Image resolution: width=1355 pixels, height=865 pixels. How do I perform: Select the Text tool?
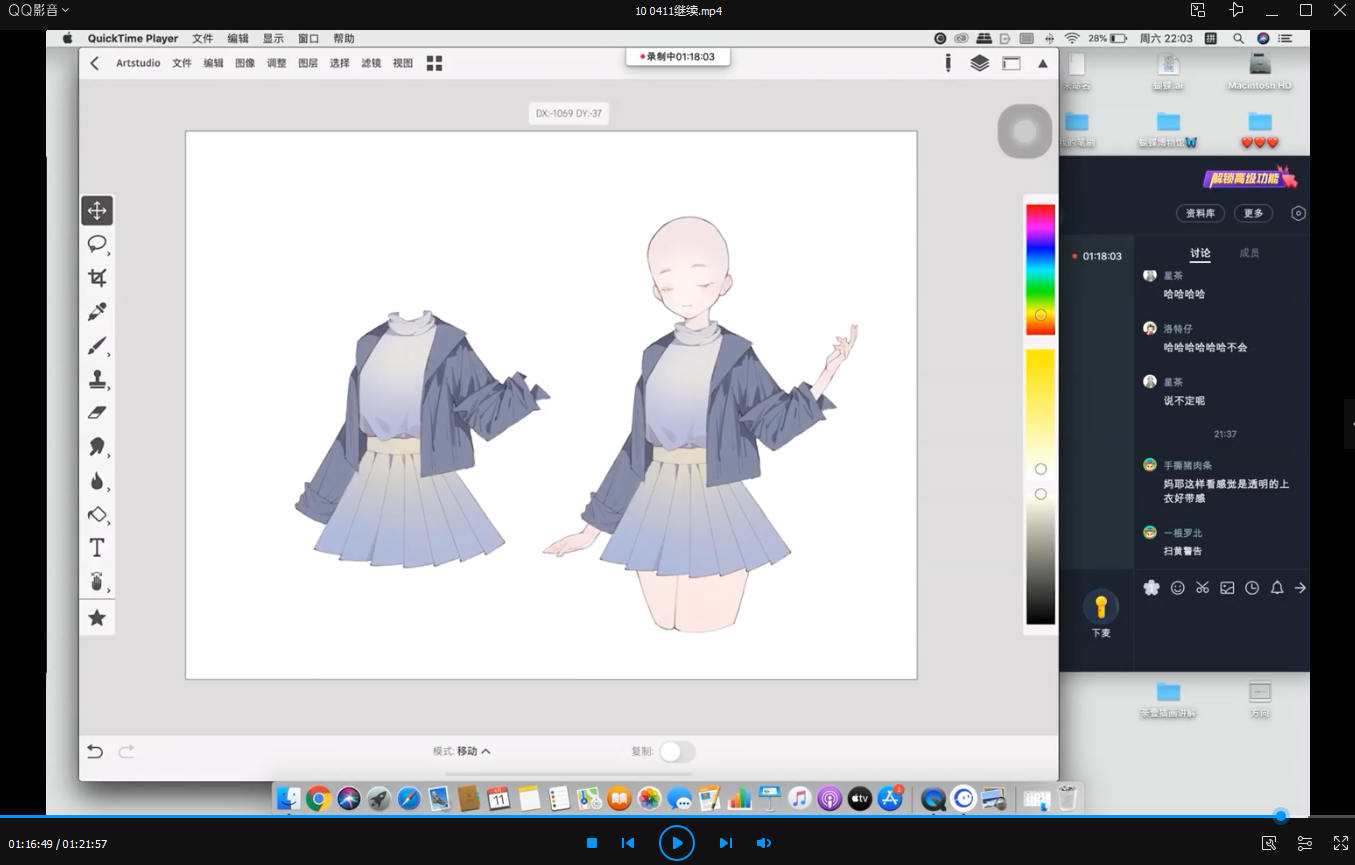point(97,548)
